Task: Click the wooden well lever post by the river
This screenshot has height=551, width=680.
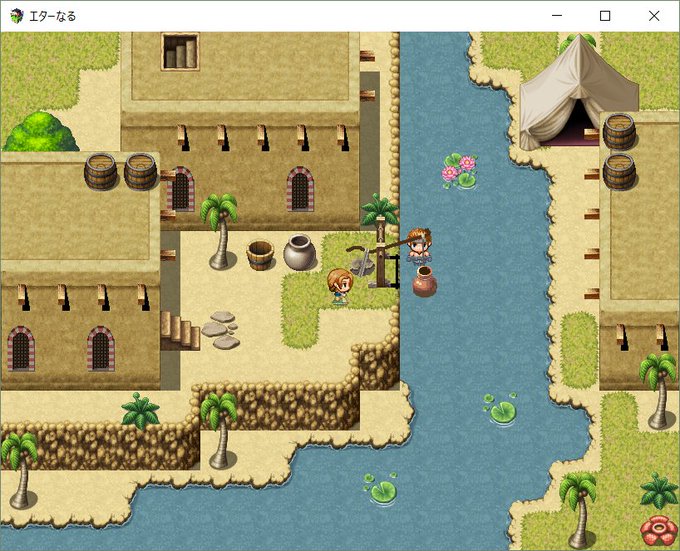Action: tap(381, 254)
